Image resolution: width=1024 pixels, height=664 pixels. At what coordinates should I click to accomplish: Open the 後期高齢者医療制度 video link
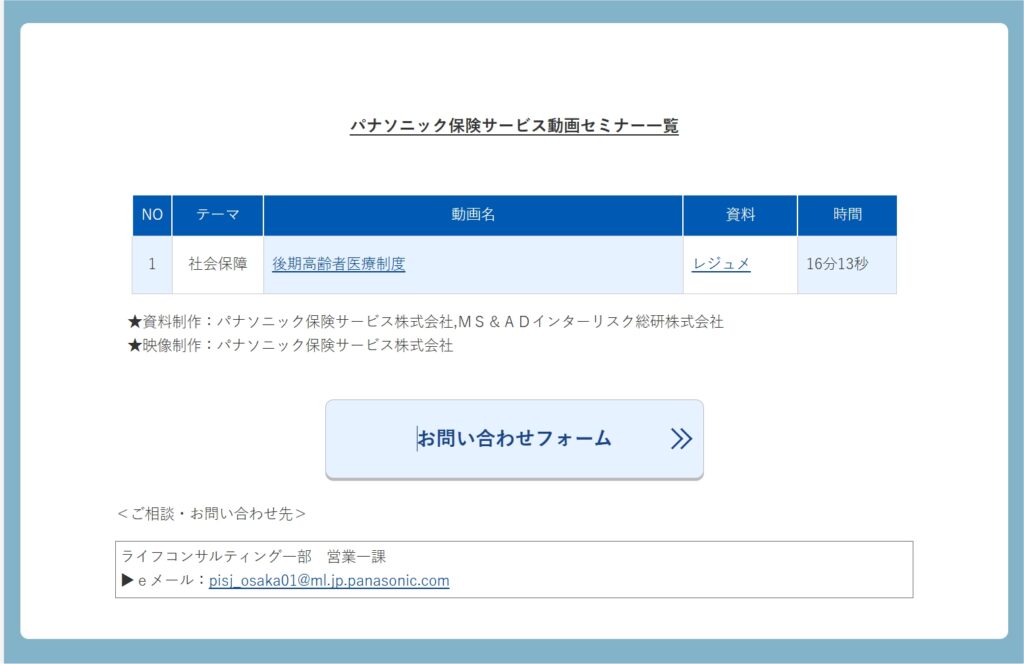[339, 264]
